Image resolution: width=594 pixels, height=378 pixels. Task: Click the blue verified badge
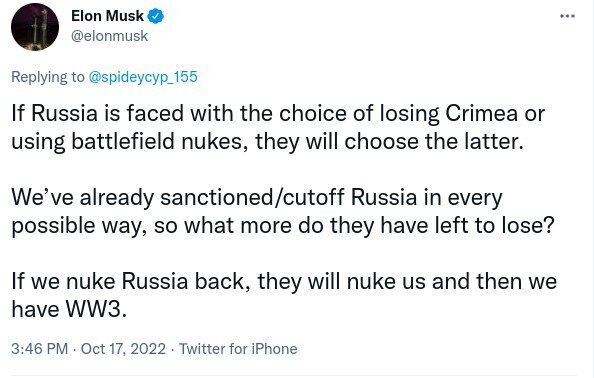(156, 16)
